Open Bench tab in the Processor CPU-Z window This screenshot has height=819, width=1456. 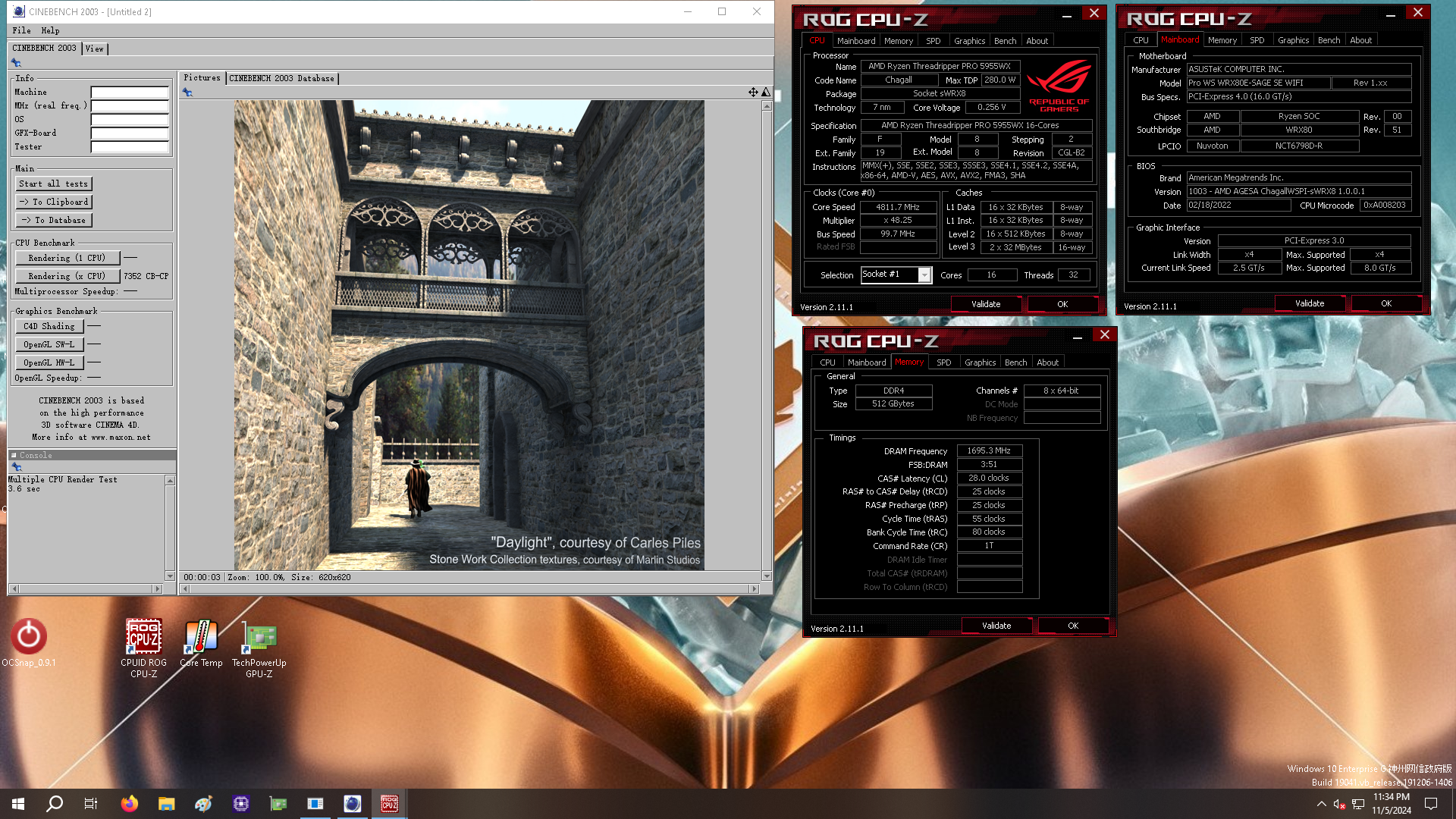pyautogui.click(x=1005, y=41)
